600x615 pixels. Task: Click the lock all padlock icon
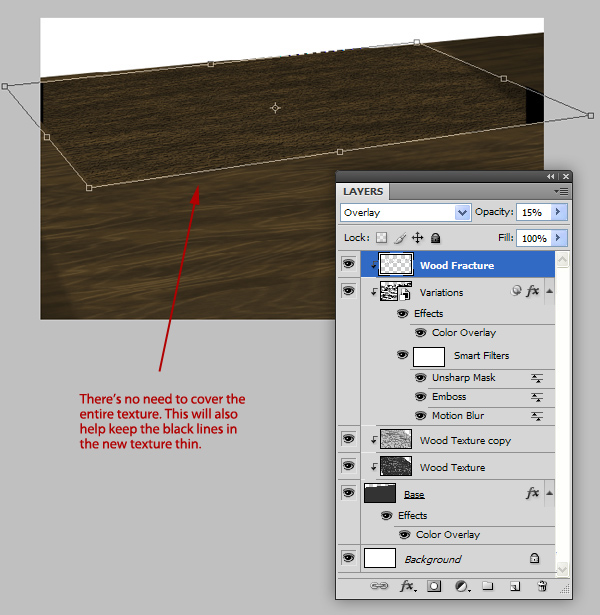435,238
